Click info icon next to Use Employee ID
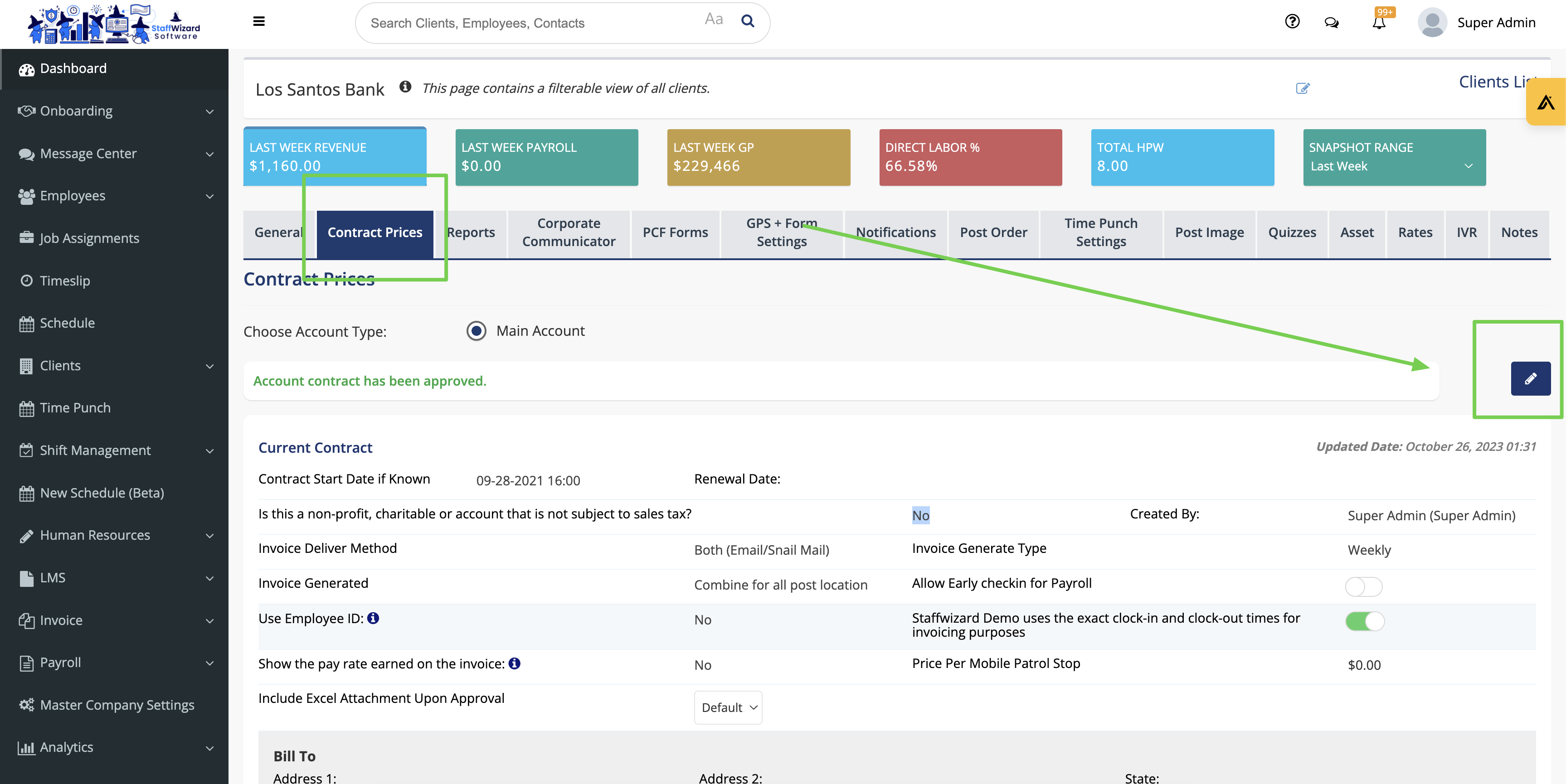Image resolution: width=1566 pixels, height=784 pixels. 373,618
